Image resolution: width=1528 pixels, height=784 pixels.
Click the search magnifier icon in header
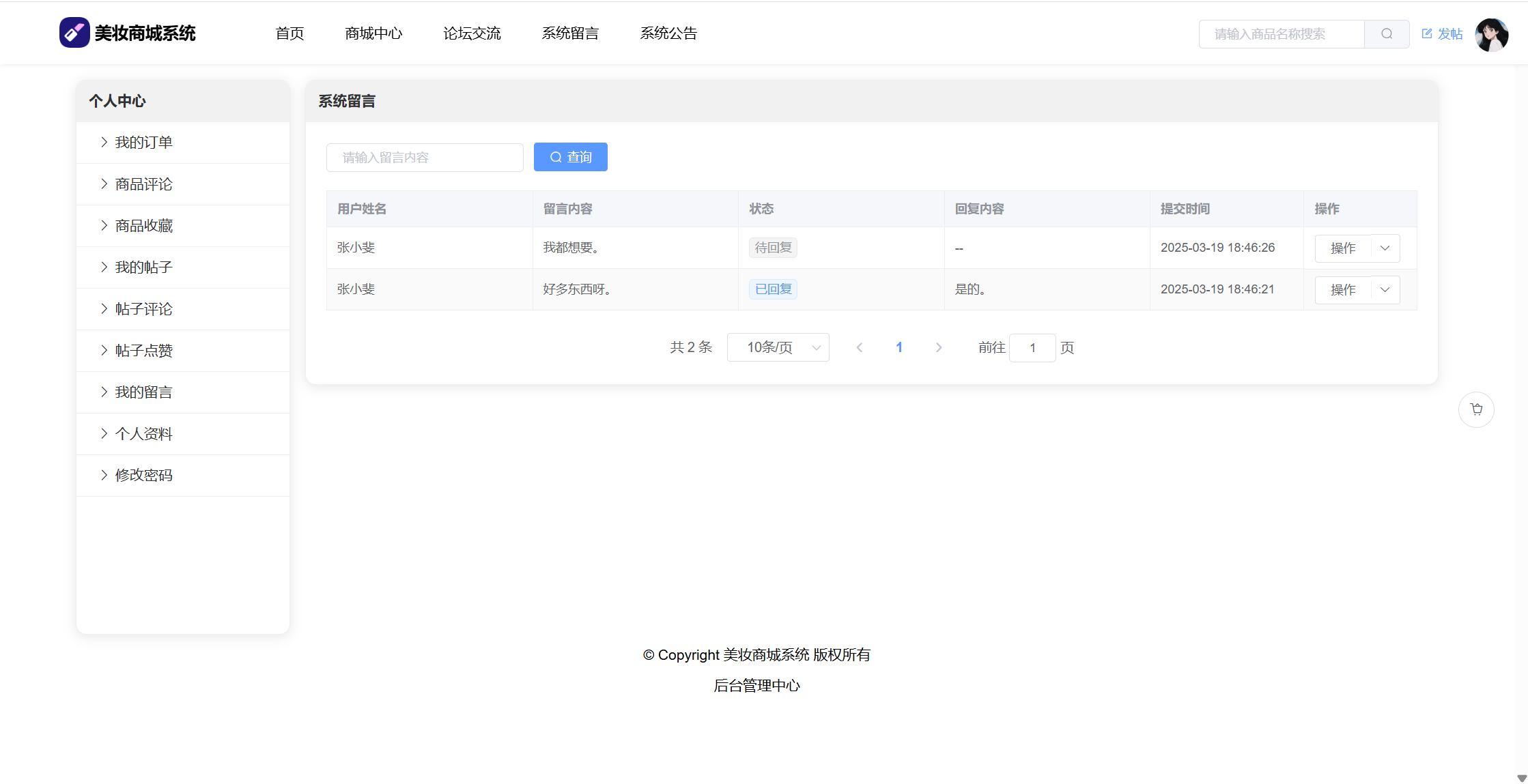[1386, 34]
